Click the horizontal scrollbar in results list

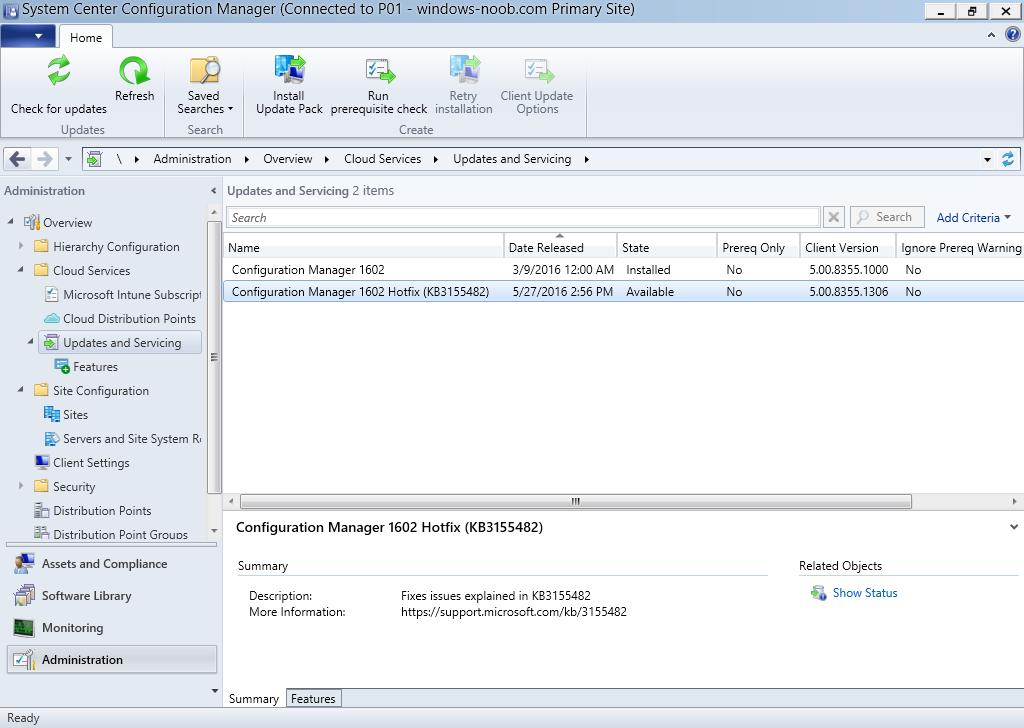[x=575, y=501]
